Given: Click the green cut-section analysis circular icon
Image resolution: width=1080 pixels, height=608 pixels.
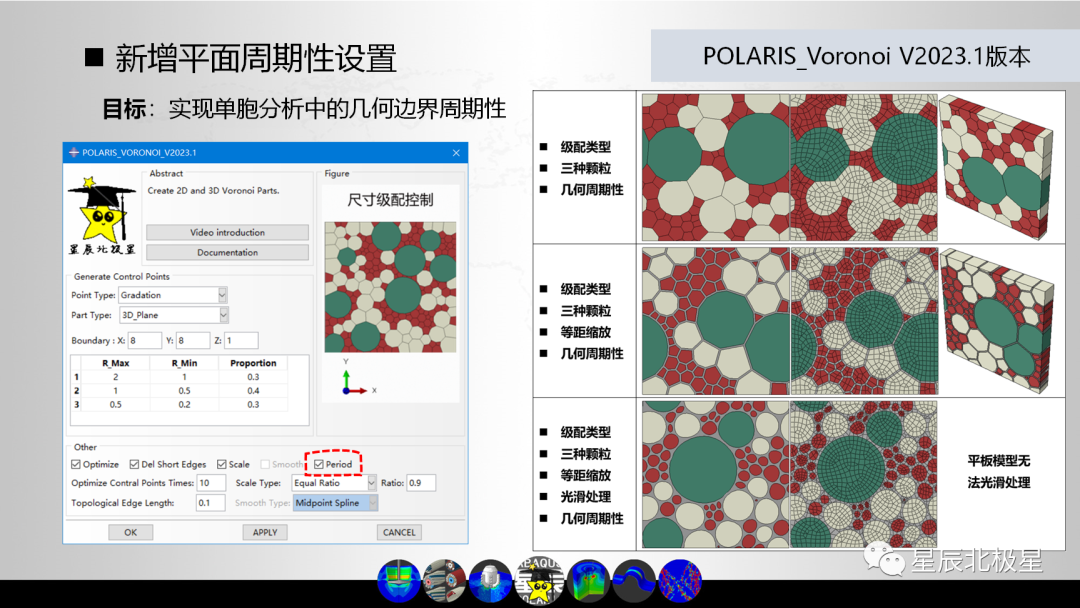Looking at the screenshot, I should 587,579.
